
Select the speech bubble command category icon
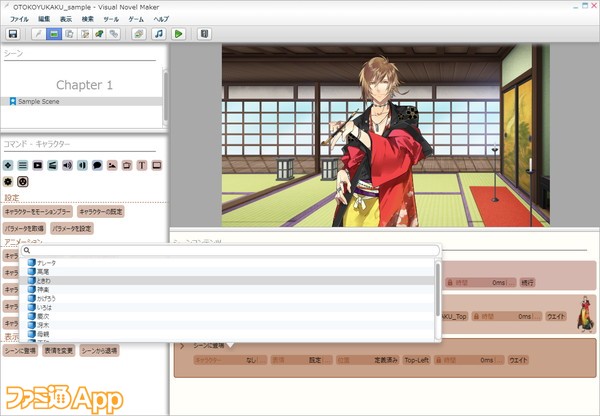click(x=97, y=165)
